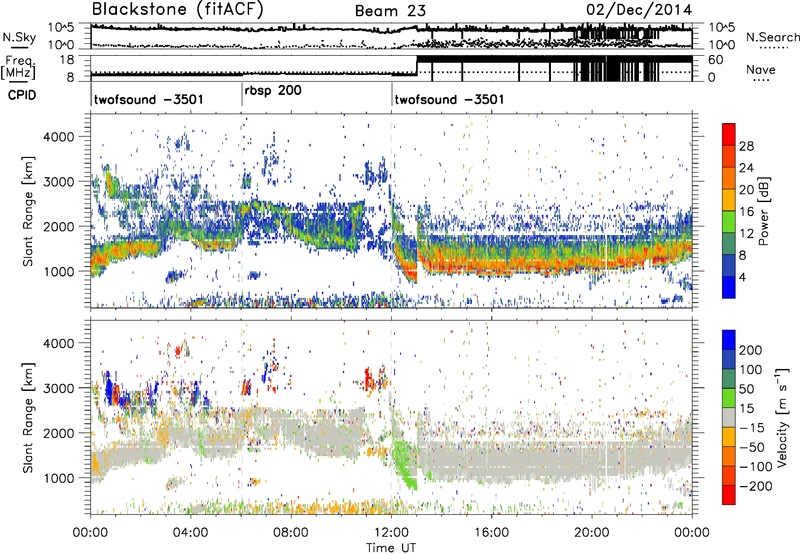Click the '00:00' tick at the time axis start
The image size is (800, 554).
90,533
